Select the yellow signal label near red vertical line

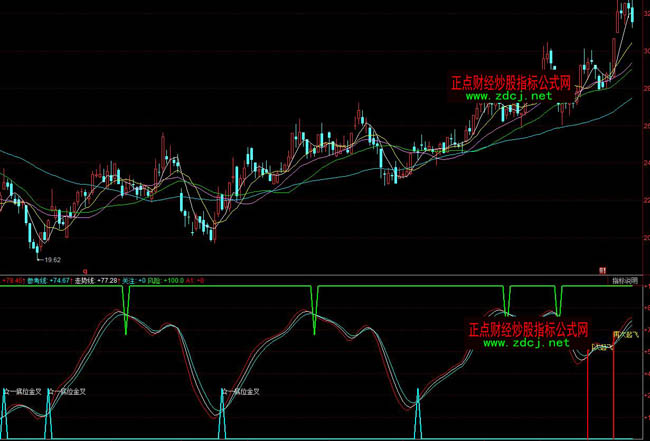tap(601, 346)
